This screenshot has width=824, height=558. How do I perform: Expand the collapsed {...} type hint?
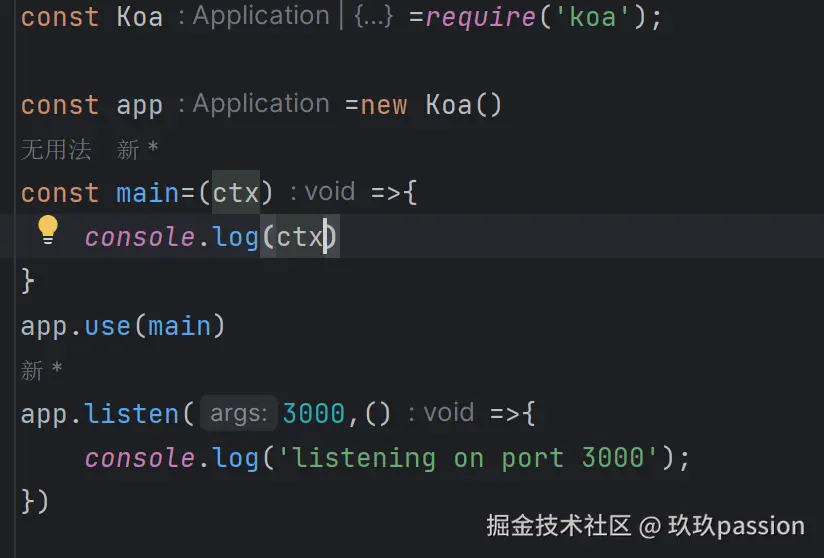[x=374, y=17]
